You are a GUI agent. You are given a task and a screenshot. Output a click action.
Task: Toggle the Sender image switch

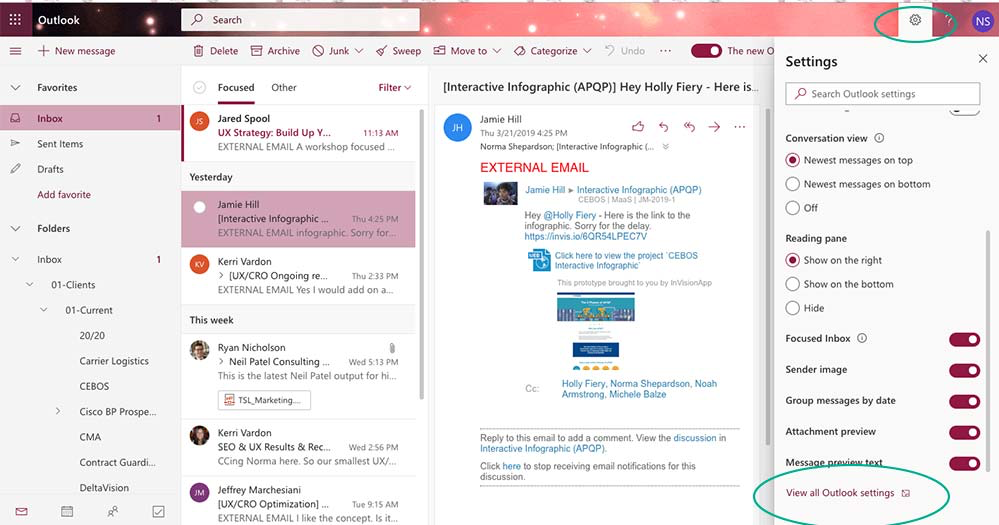click(x=965, y=370)
